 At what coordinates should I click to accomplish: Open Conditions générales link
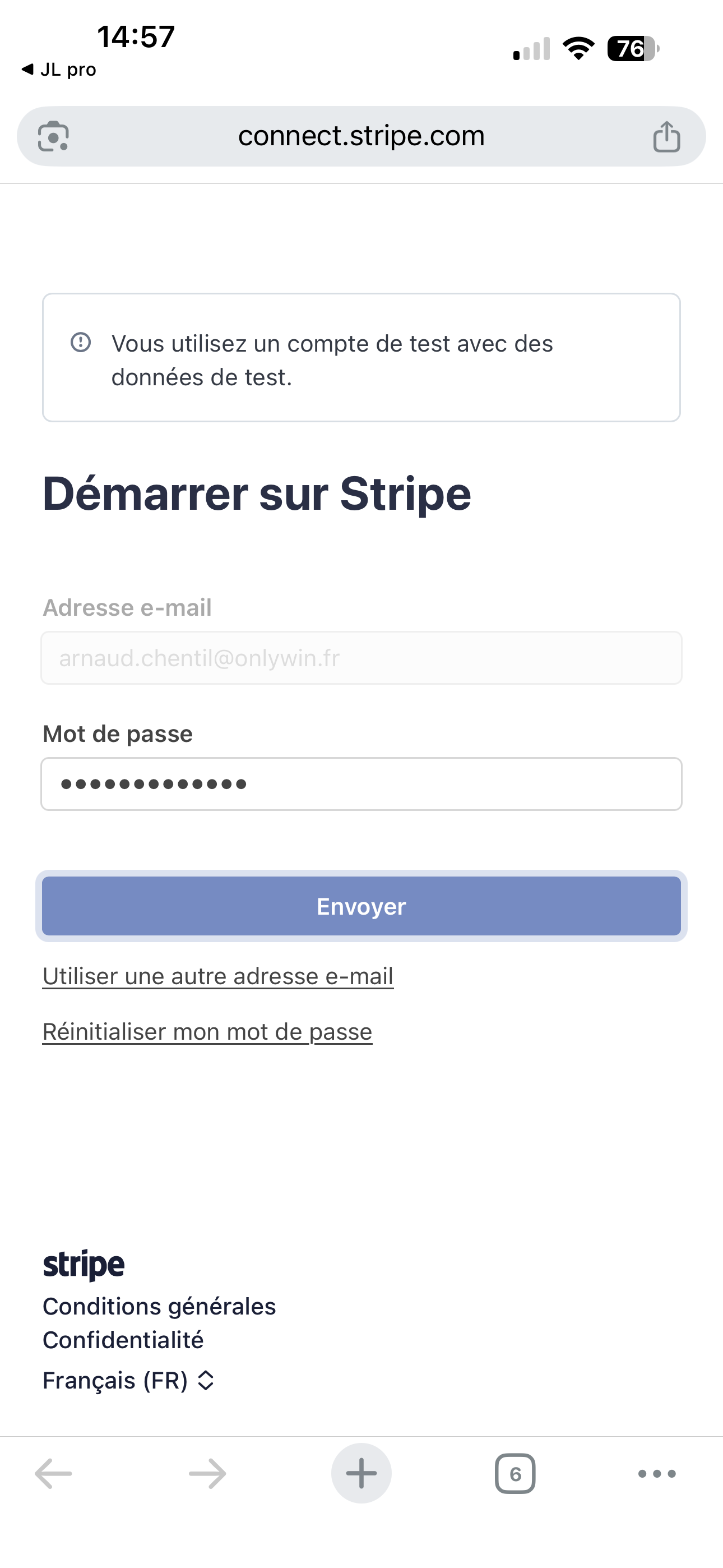pos(159,1306)
